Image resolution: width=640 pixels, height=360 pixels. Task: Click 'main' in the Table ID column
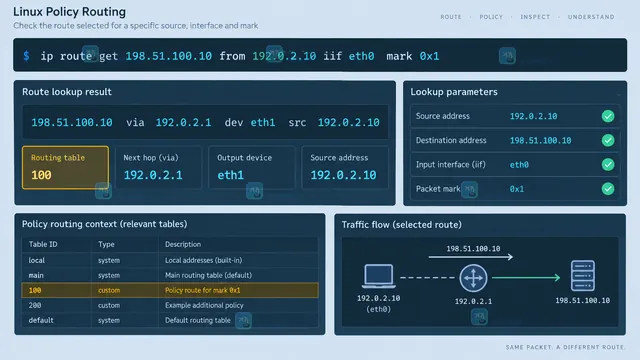click(x=36, y=275)
